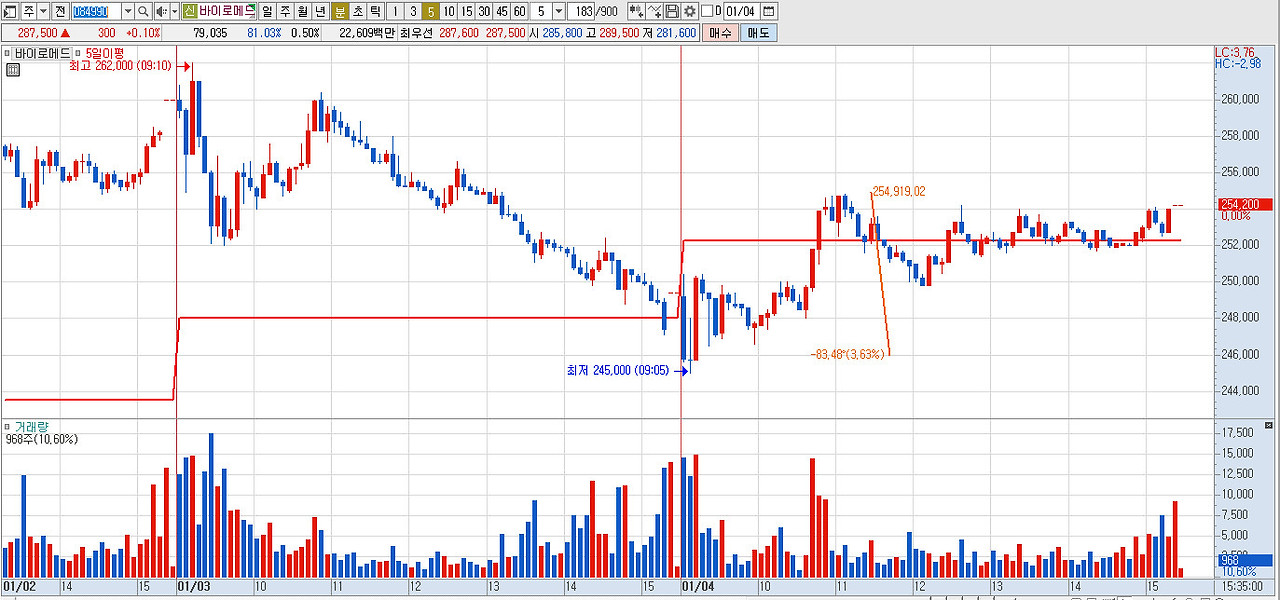The height and width of the screenshot is (600, 1280).
Task: Click the 매도 sell button
Action: coord(758,33)
